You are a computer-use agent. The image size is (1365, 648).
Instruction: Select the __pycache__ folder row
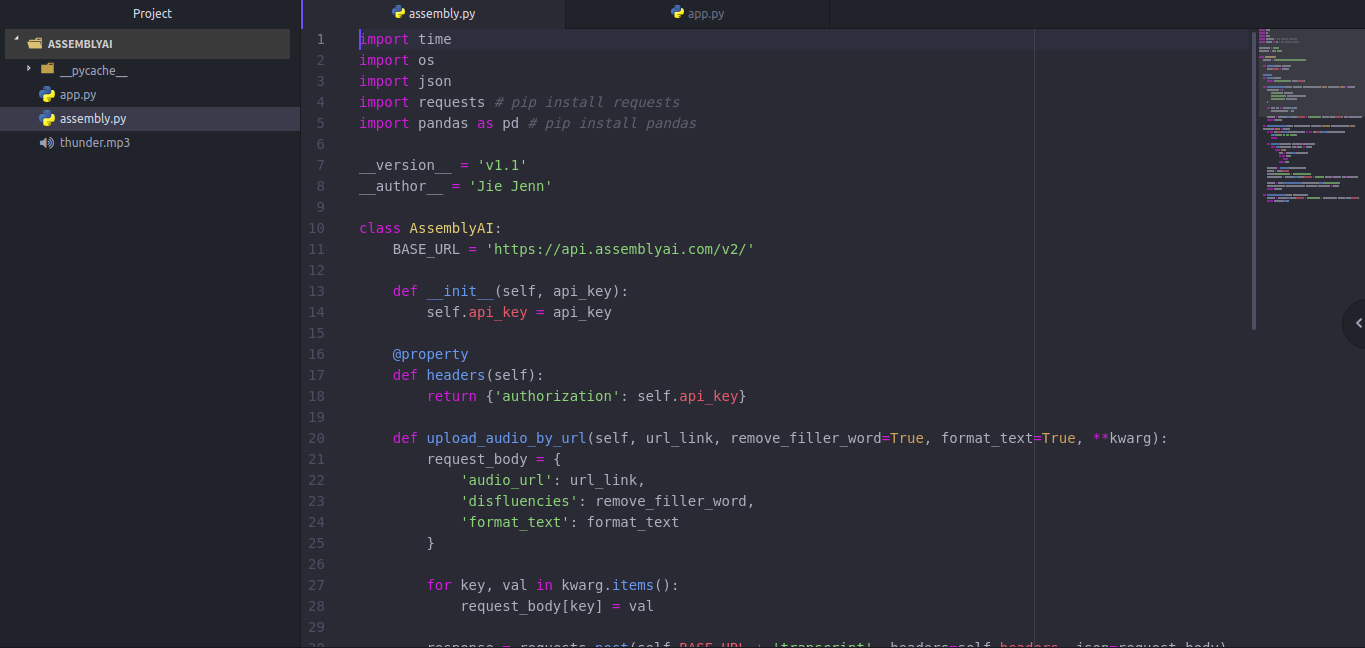point(150,70)
